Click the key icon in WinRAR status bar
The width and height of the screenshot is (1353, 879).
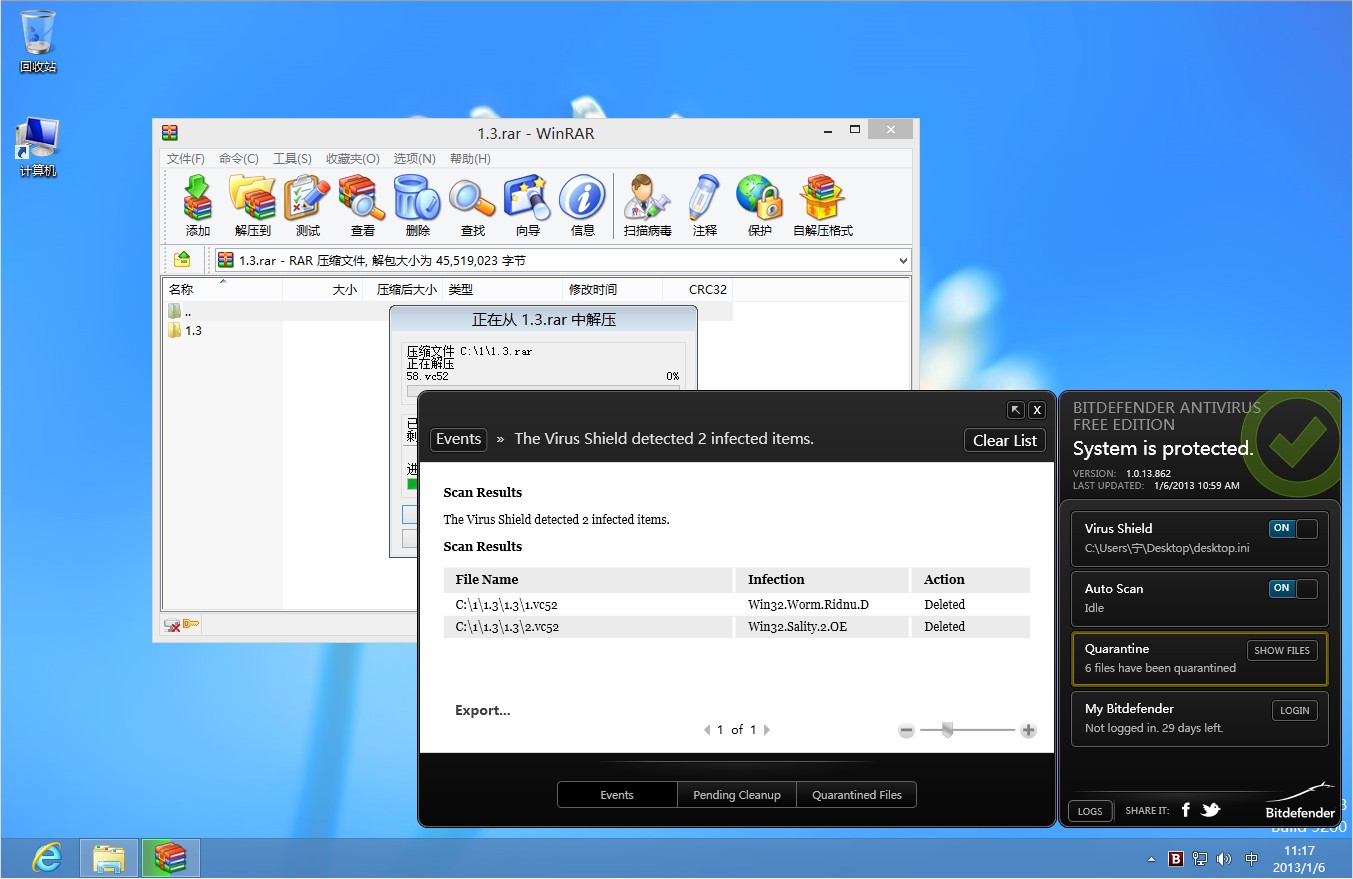(190, 625)
